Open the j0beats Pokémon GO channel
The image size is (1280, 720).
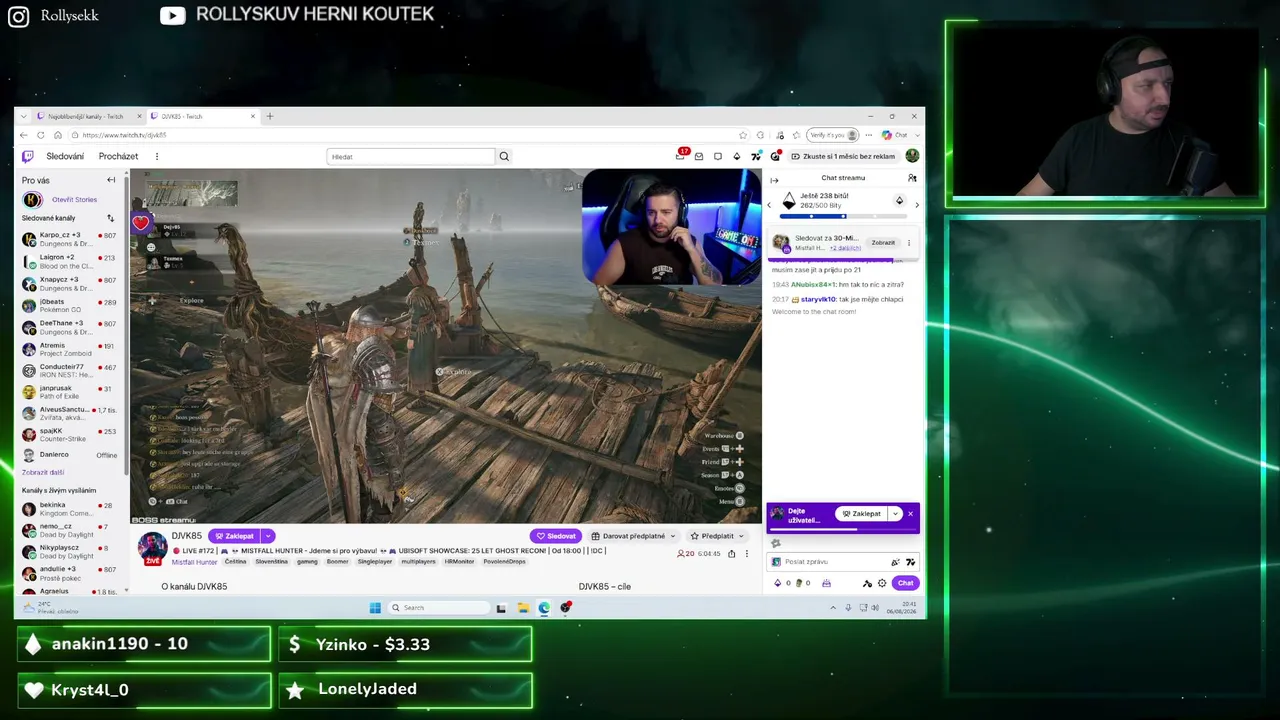pyautogui.click(x=70, y=305)
